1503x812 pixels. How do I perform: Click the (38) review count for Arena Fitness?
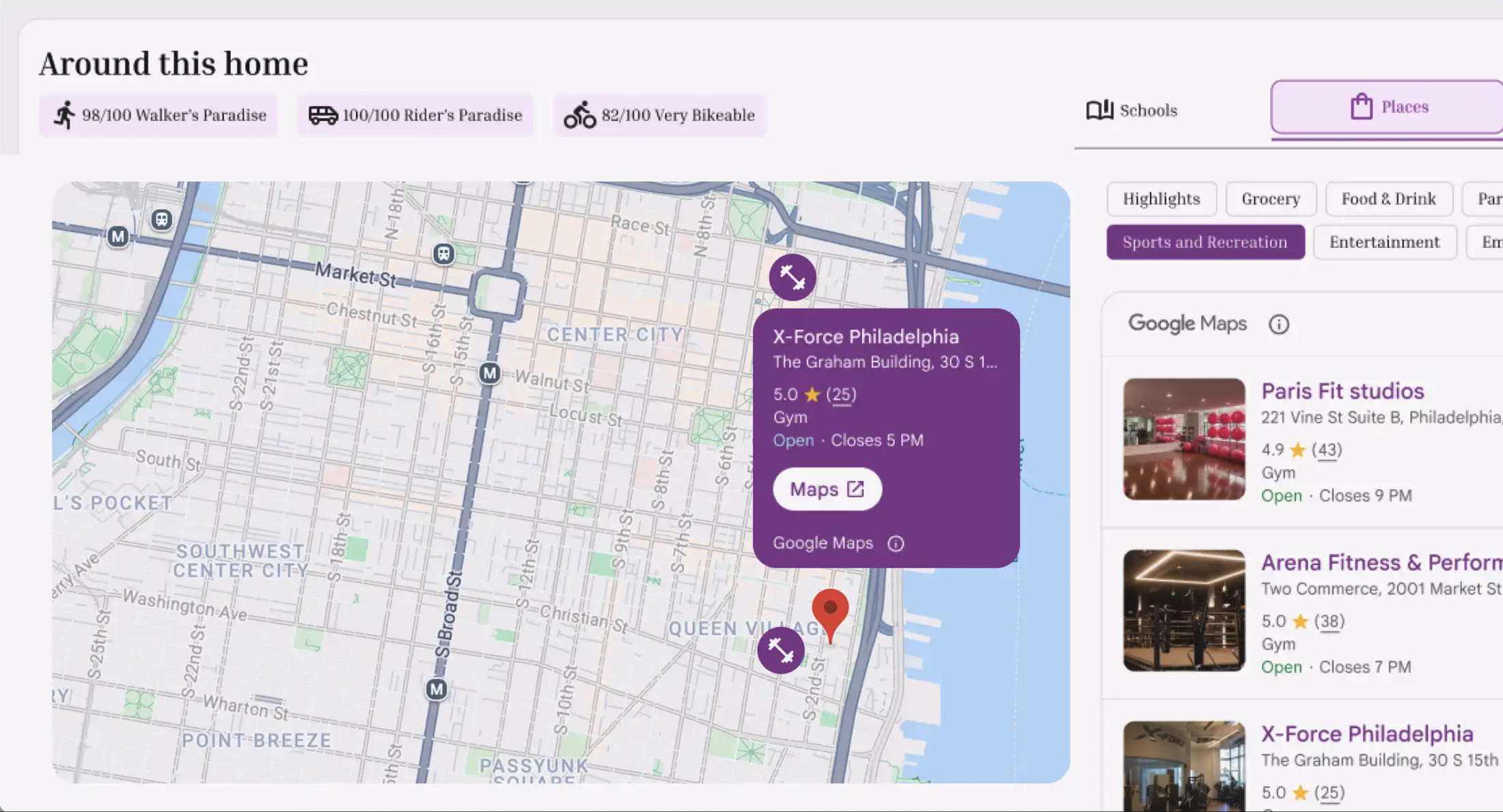pyautogui.click(x=1329, y=621)
